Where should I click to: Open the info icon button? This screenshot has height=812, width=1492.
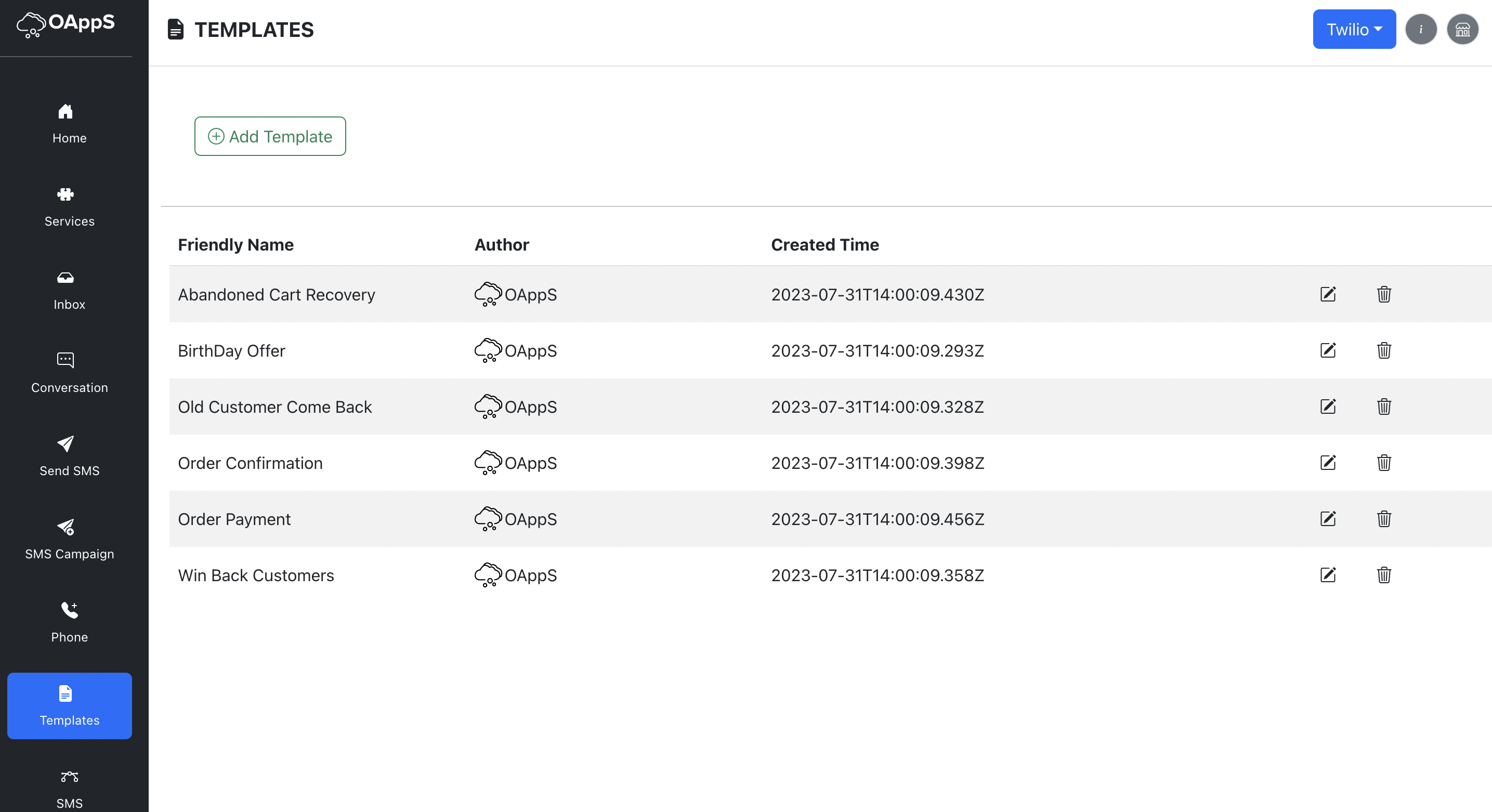click(x=1421, y=29)
